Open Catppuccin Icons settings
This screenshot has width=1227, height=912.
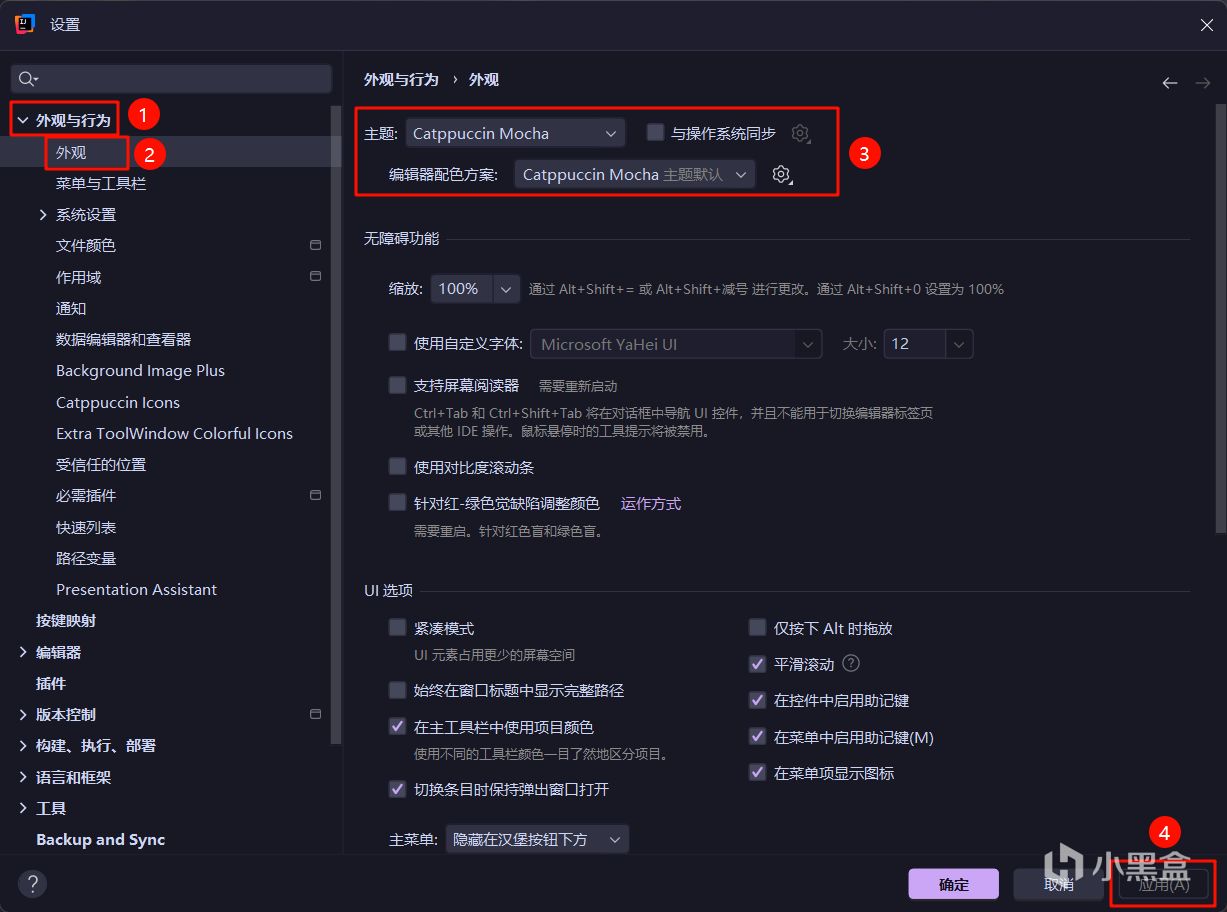click(118, 402)
